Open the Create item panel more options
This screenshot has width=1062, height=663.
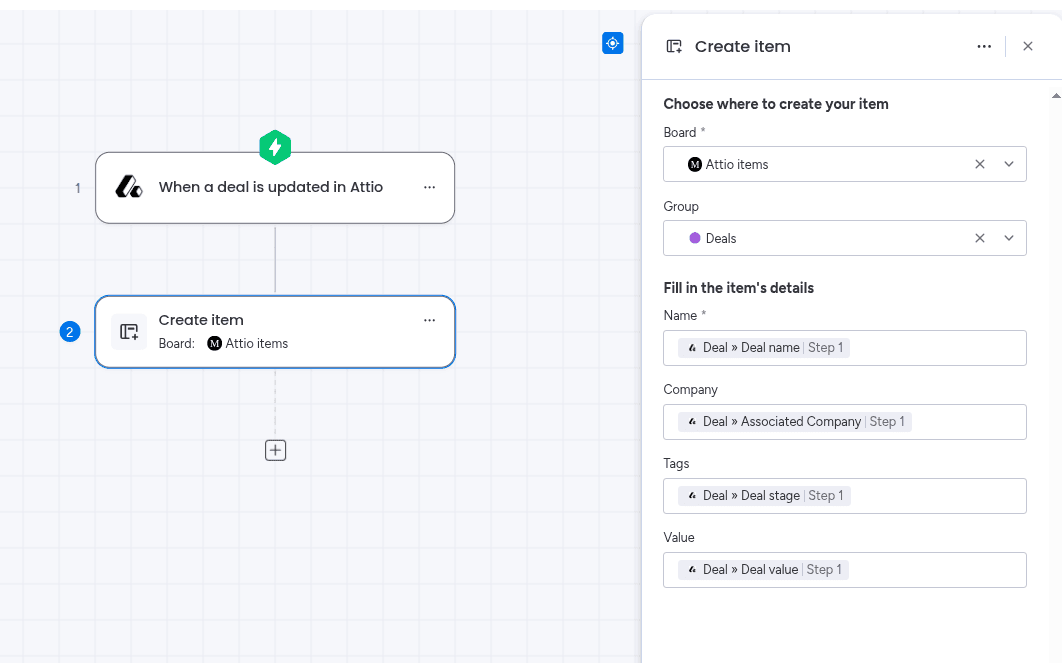(984, 46)
